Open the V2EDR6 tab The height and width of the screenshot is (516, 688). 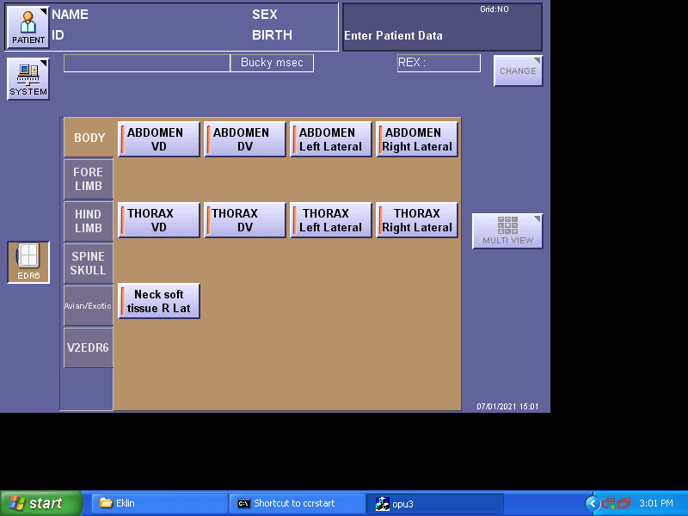coord(88,348)
